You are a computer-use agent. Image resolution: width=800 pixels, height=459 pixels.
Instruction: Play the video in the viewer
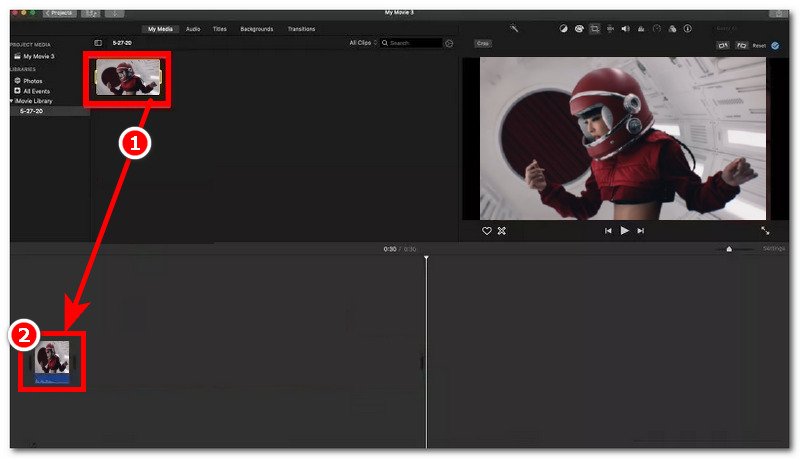pos(624,231)
